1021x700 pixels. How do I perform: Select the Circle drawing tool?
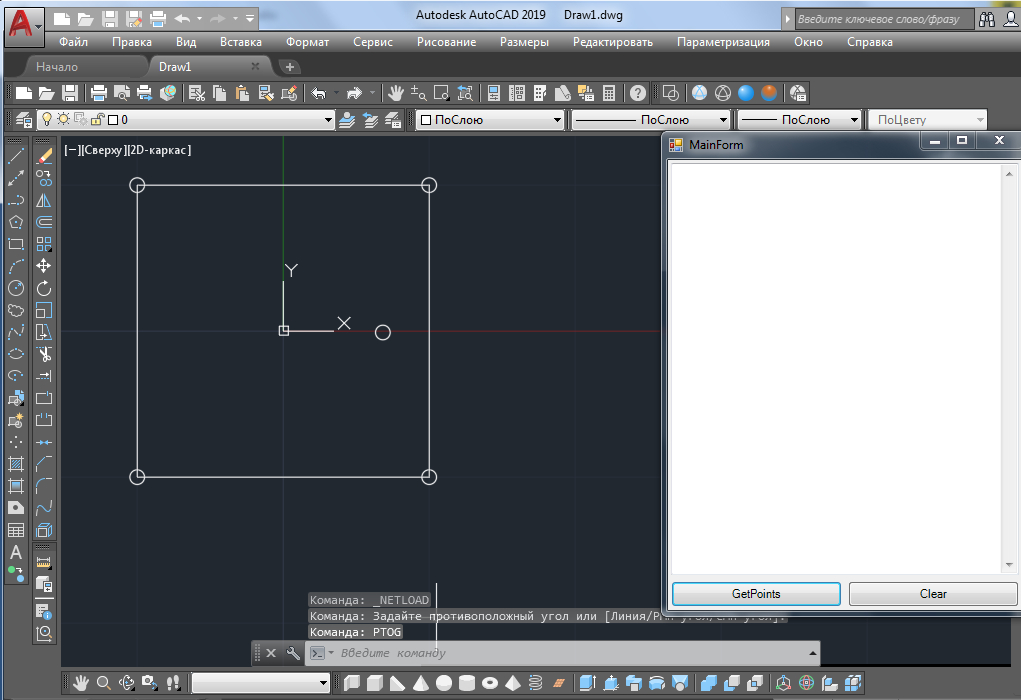(x=16, y=288)
